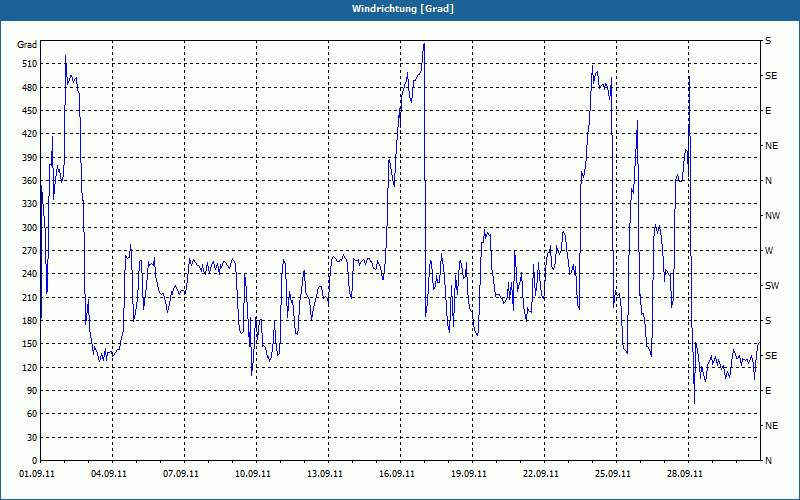
Task: Click the date label '28.09.11'
Action: coord(684,474)
